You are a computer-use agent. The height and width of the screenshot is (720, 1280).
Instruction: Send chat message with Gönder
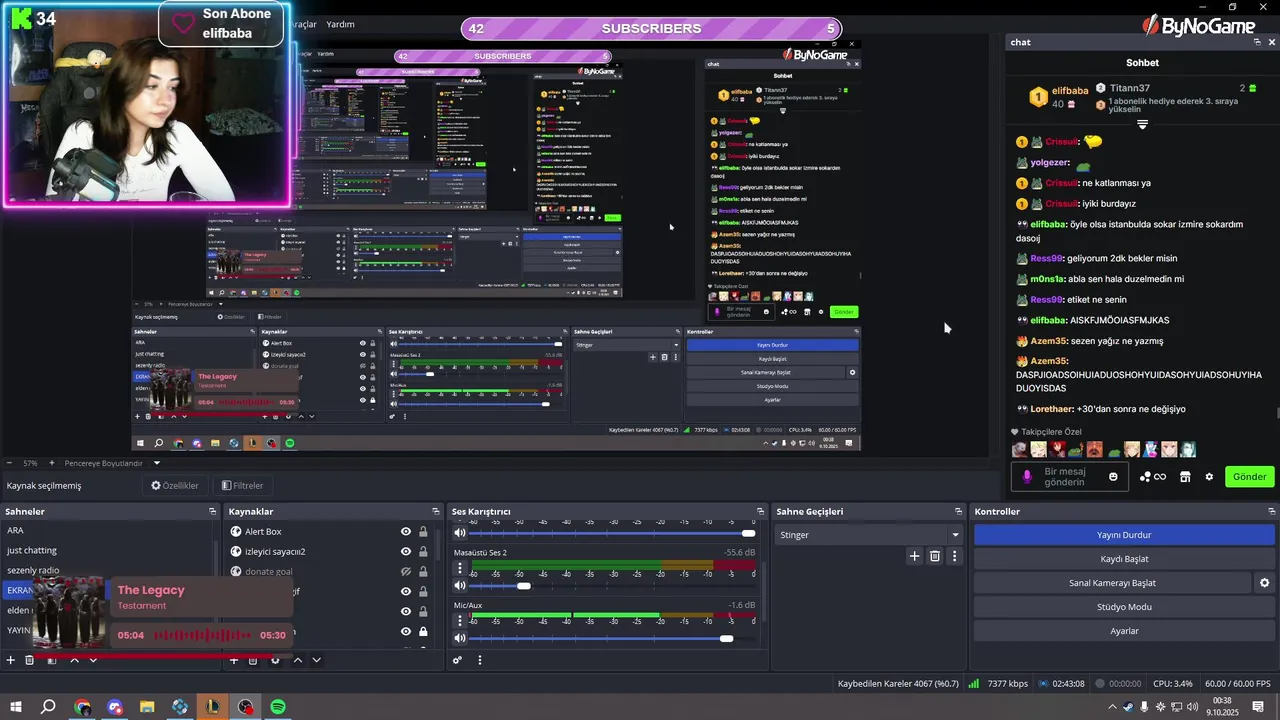click(1249, 477)
